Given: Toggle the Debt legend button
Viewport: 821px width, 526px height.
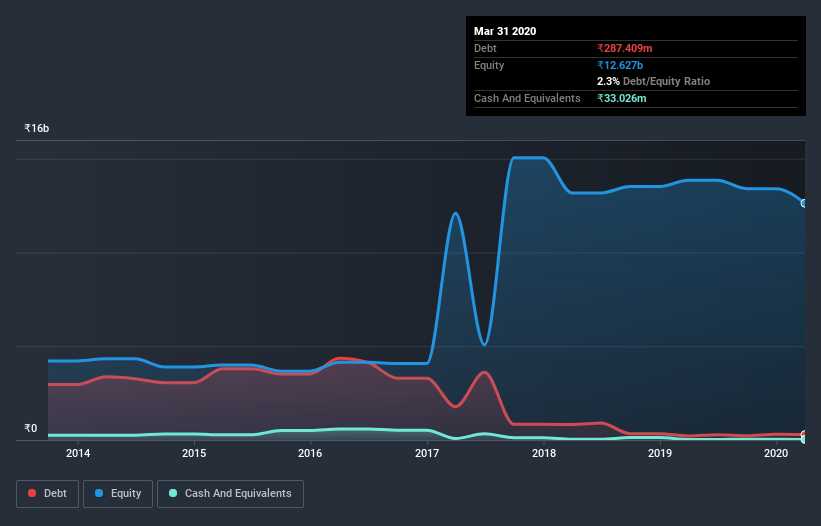Looking at the screenshot, I should [x=47, y=494].
